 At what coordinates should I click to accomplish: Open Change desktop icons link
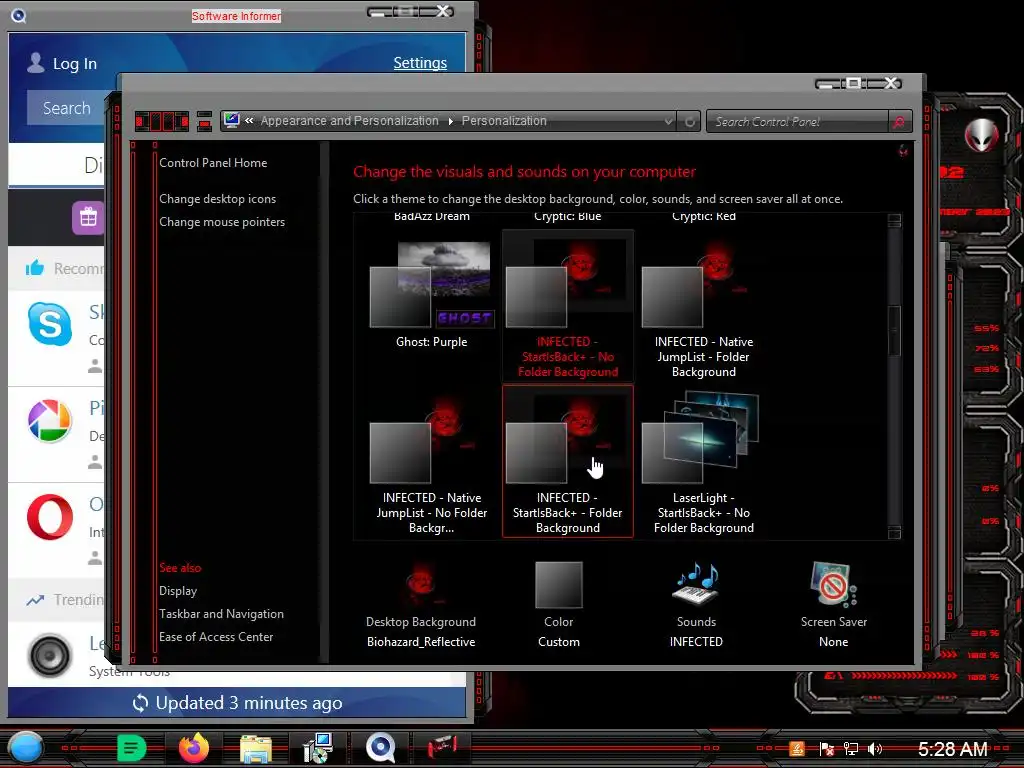(x=217, y=199)
